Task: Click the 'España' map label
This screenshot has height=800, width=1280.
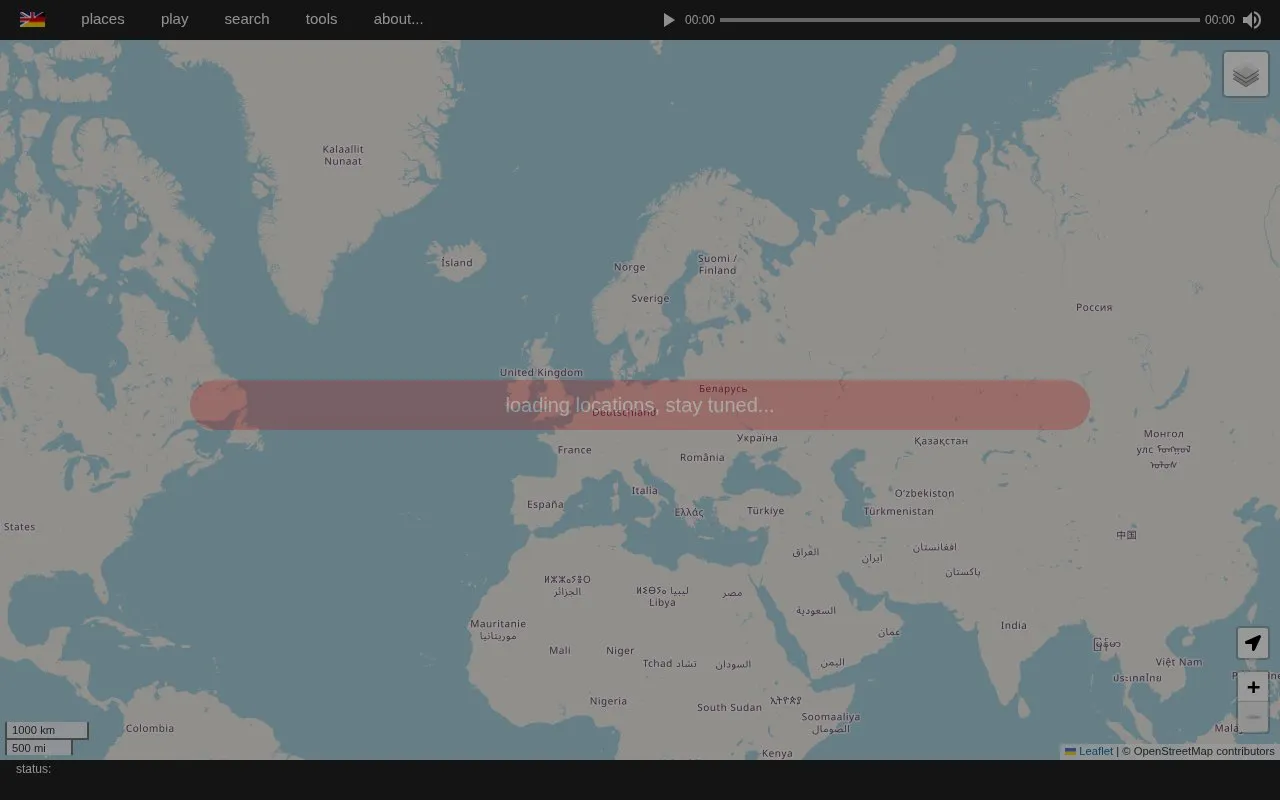Action: [x=545, y=504]
